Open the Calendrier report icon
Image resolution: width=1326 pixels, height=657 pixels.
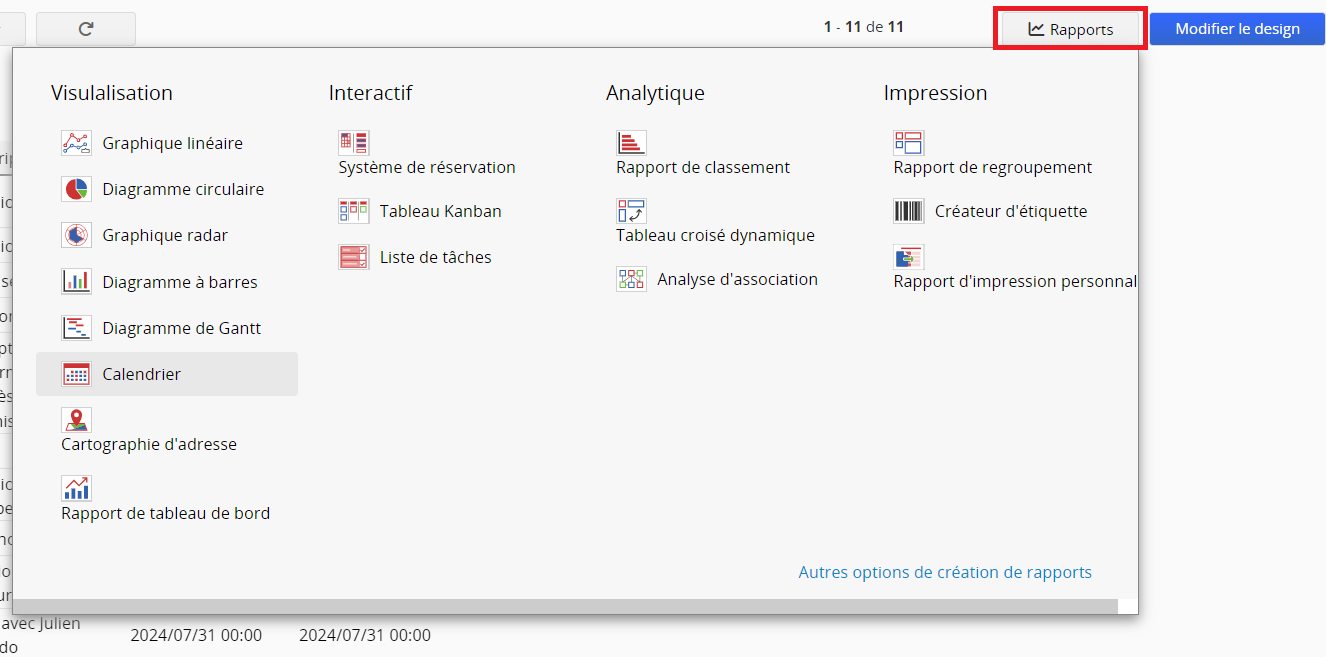(x=76, y=374)
